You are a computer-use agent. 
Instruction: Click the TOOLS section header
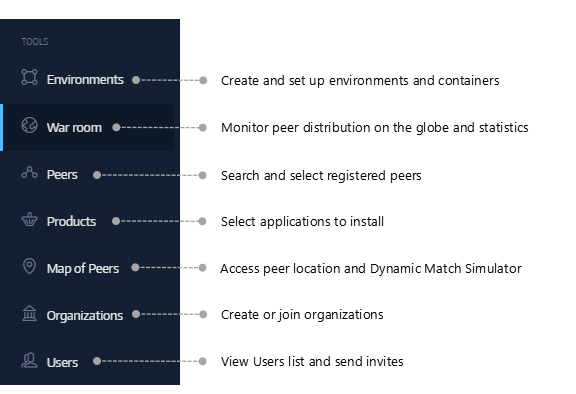pyautogui.click(x=35, y=41)
